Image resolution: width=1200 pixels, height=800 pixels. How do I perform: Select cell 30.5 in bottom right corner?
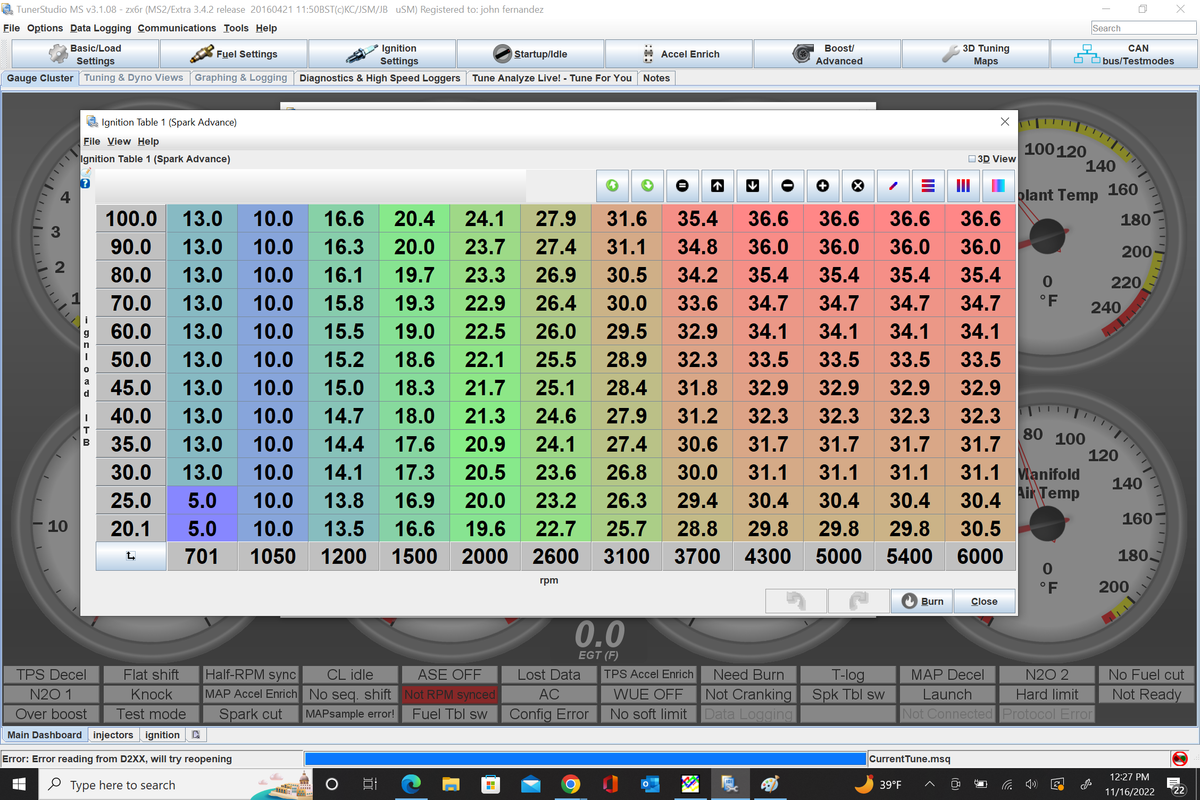click(980, 528)
